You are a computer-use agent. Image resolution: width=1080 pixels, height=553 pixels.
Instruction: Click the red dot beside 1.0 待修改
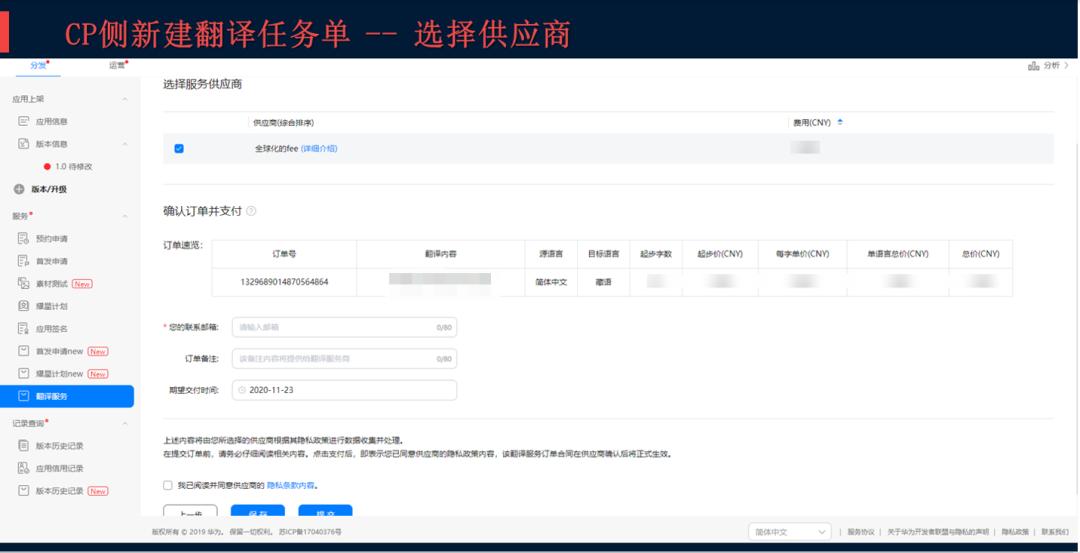(47, 167)
